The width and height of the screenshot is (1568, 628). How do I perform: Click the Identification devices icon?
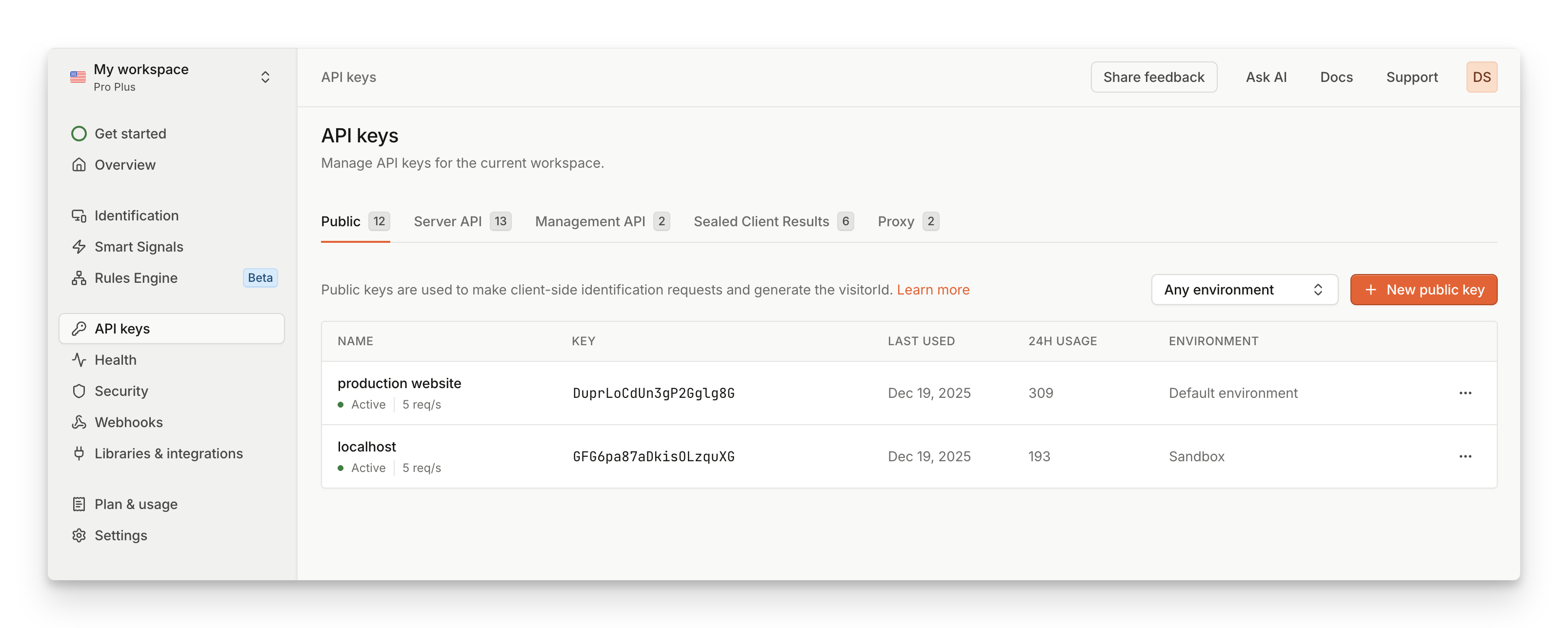coord(79,216)
